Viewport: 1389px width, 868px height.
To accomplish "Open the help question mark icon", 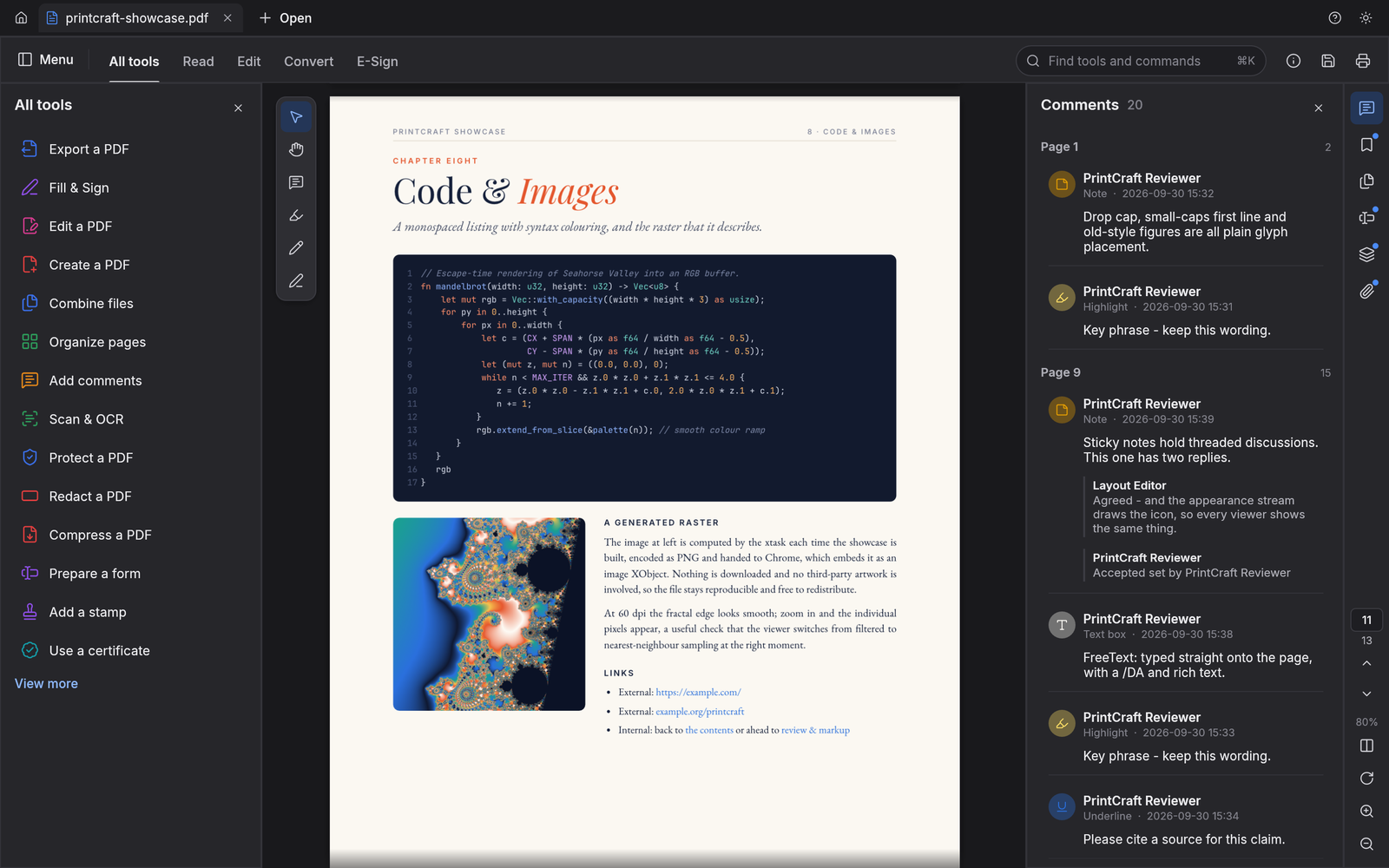I will click(x=1335, y=18).
